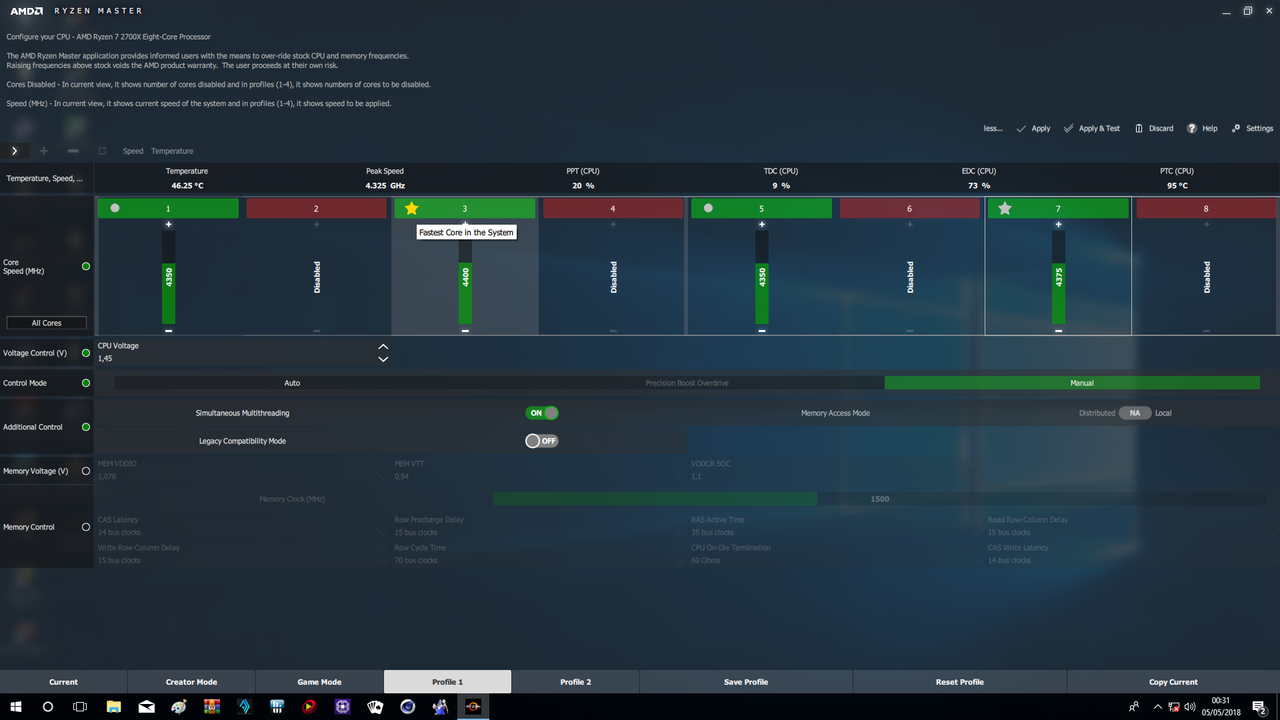This screenshot has width=1280, height=720.
Task: Turn off Simultaneous Multithreading switch
Action: pos(542,413)
